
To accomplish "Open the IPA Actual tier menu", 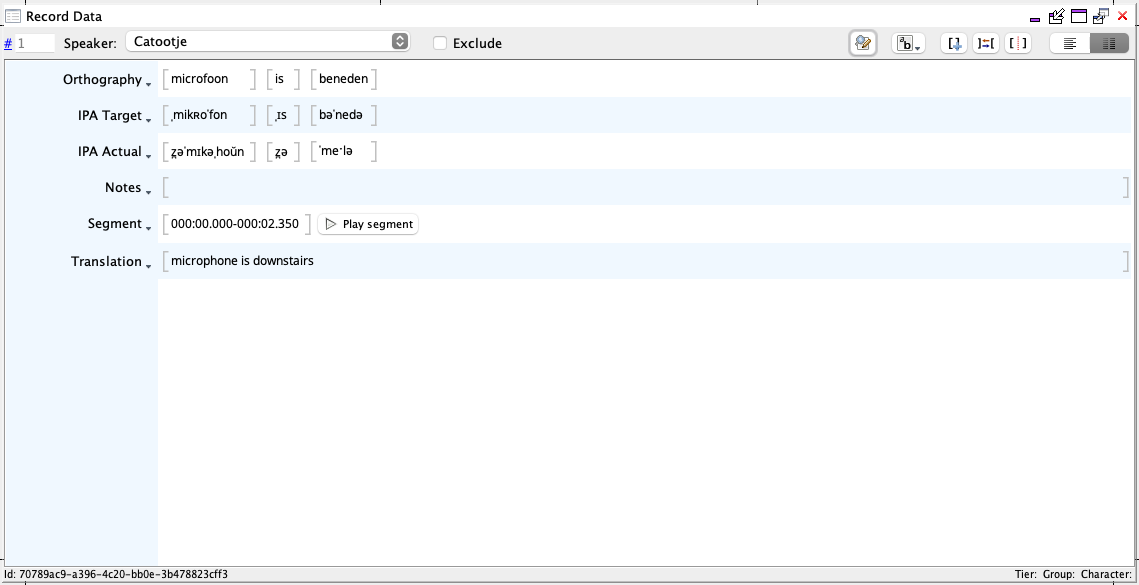I will (149, 154).
